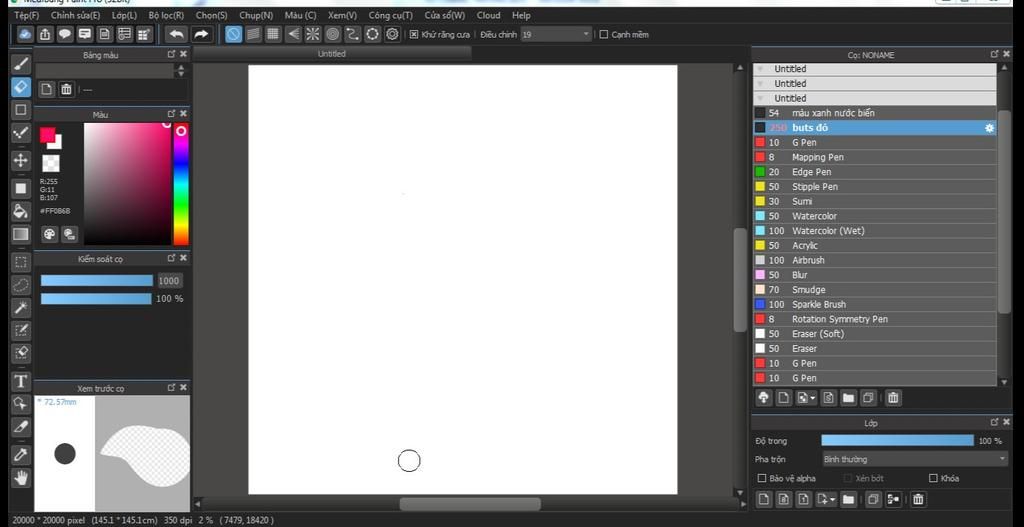Click the Độ trong layer opacity slider
Screen dimensions: 1024x527
click(897, 441)
